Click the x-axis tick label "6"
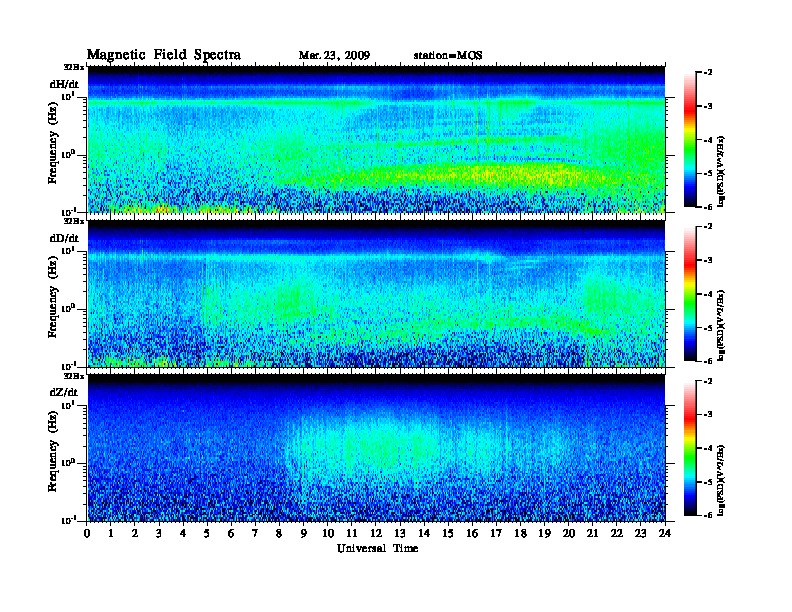Viewport: 792px width, 612px height. [231, 534]
